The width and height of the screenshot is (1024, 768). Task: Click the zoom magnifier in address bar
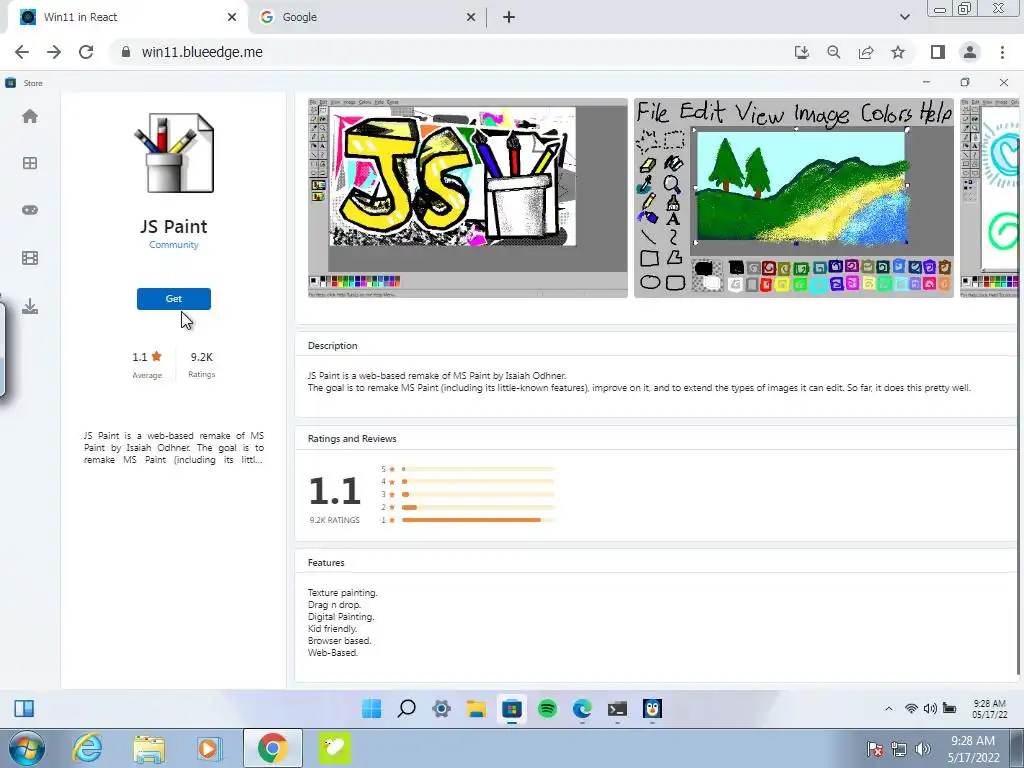834,52
